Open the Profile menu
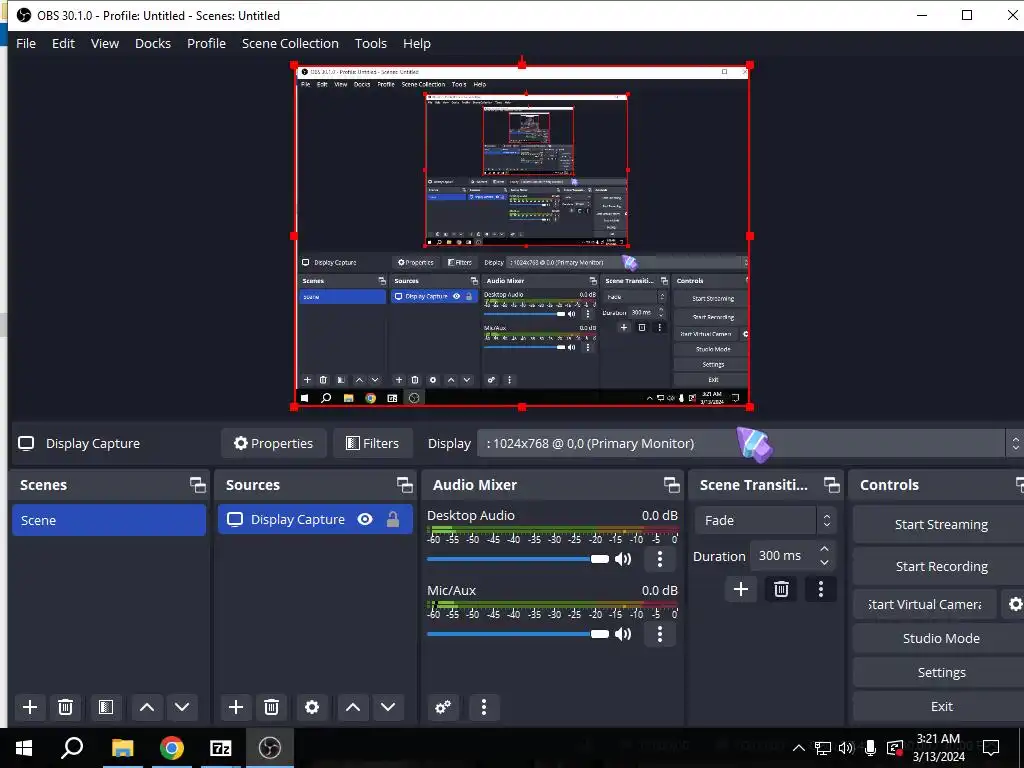The image size is (1024, 768). point(206,44)
